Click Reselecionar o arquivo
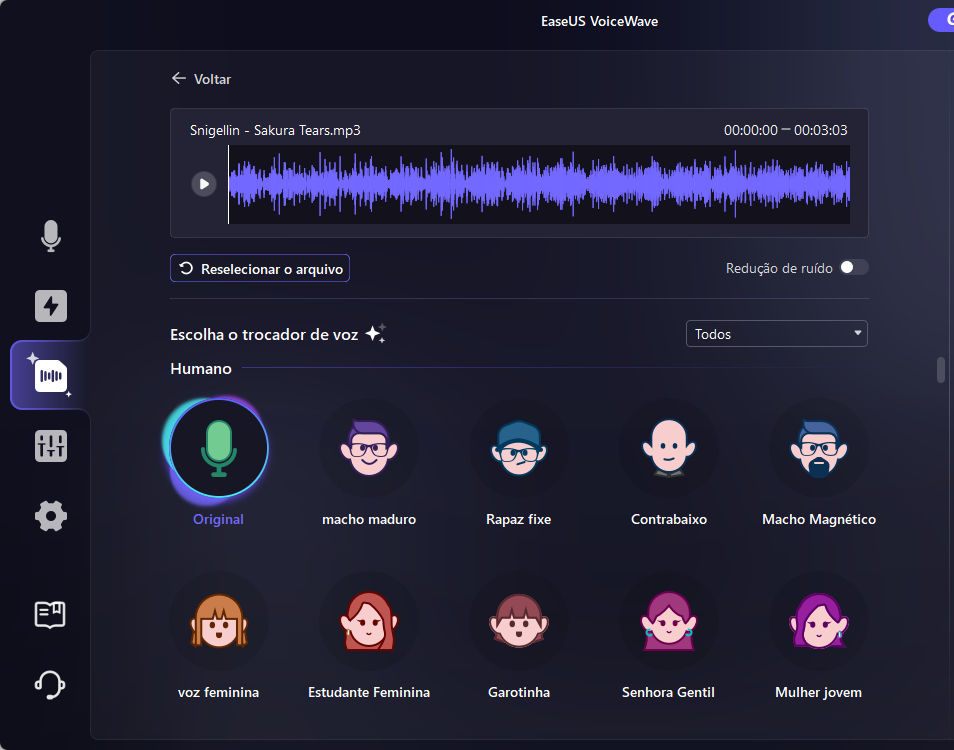The width and height of the screenshot is (954, 750). [259, 268]
